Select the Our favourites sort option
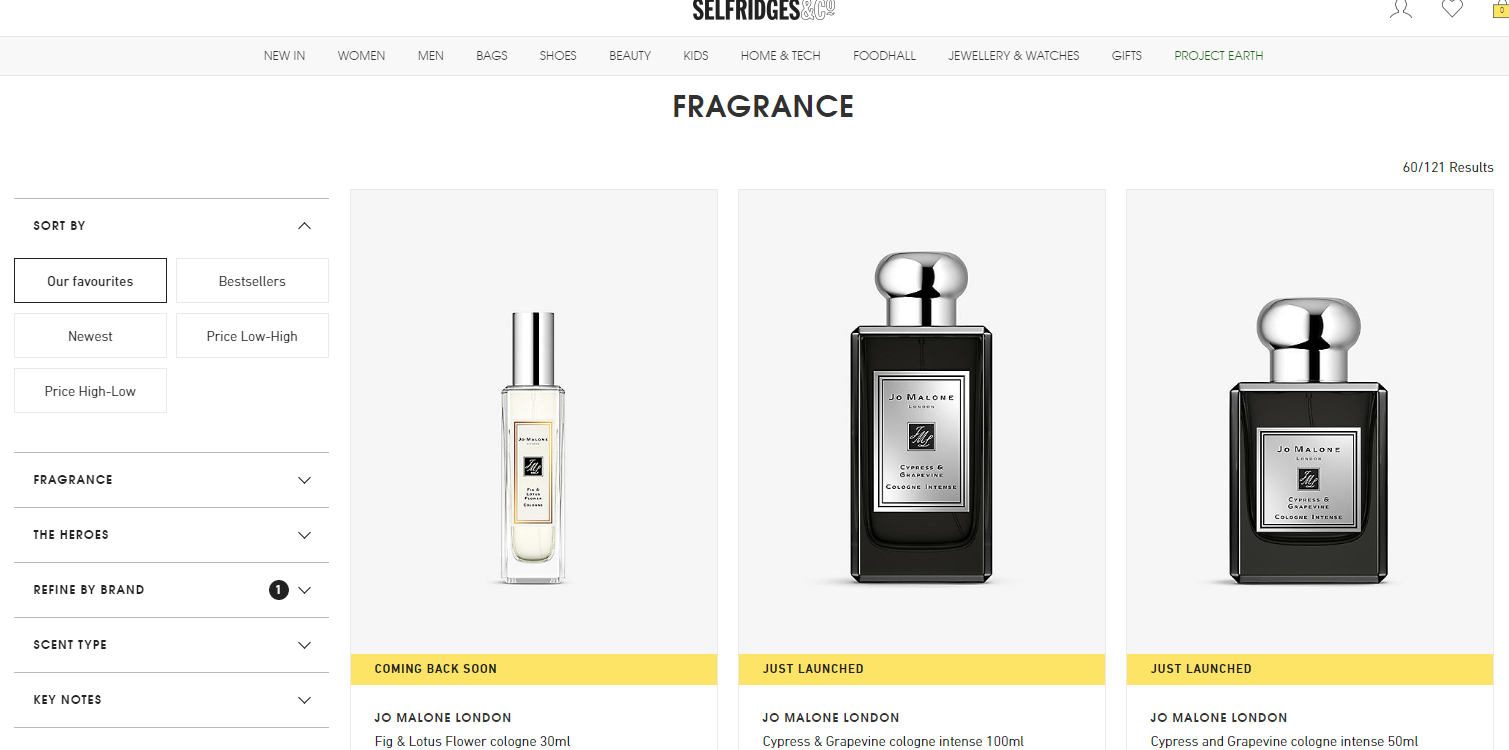The height and width of the screenshot is (750, 1509). click(x=90, y=281)
